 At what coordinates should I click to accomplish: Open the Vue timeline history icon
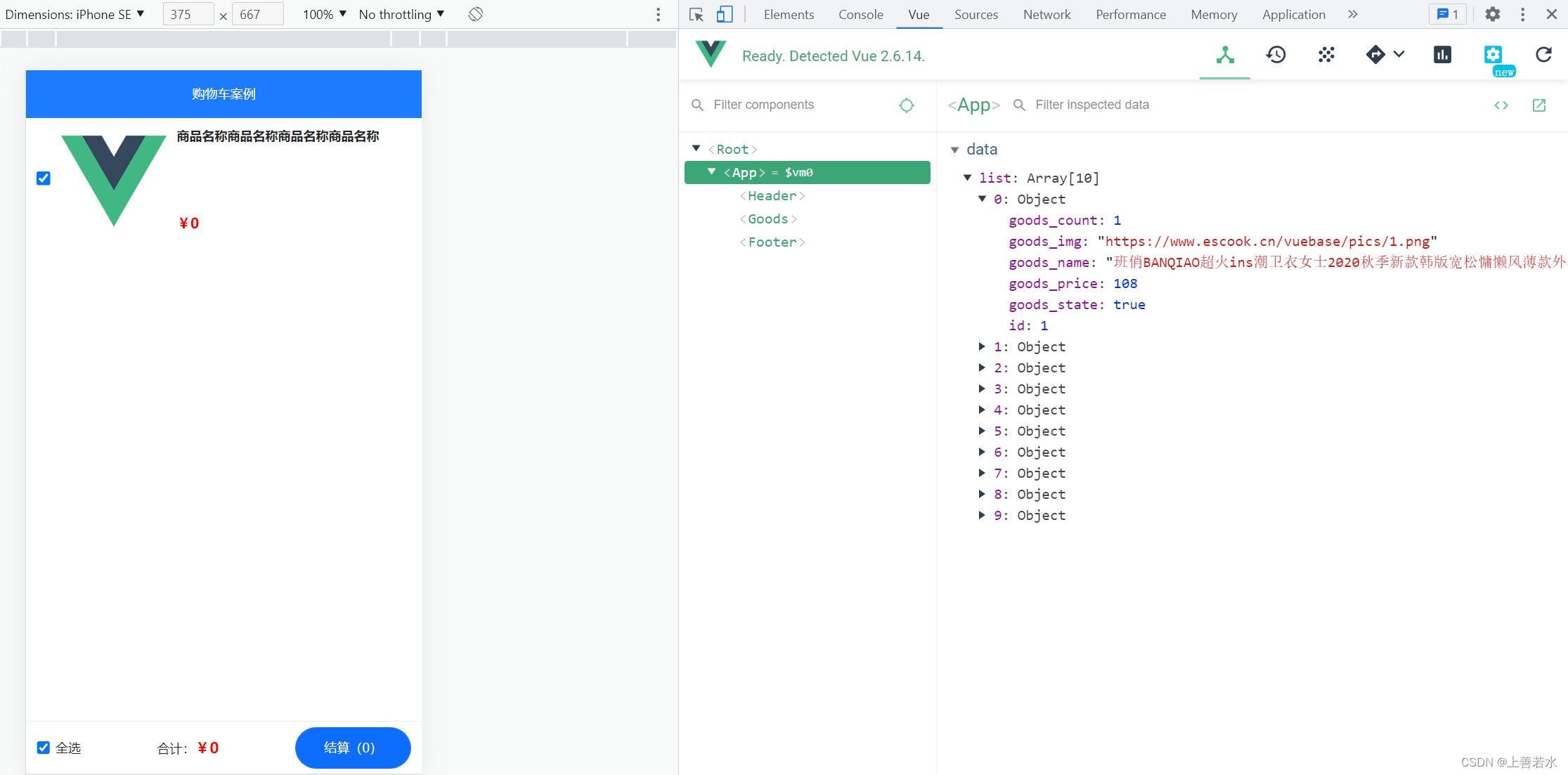[x=1276, y=55]
